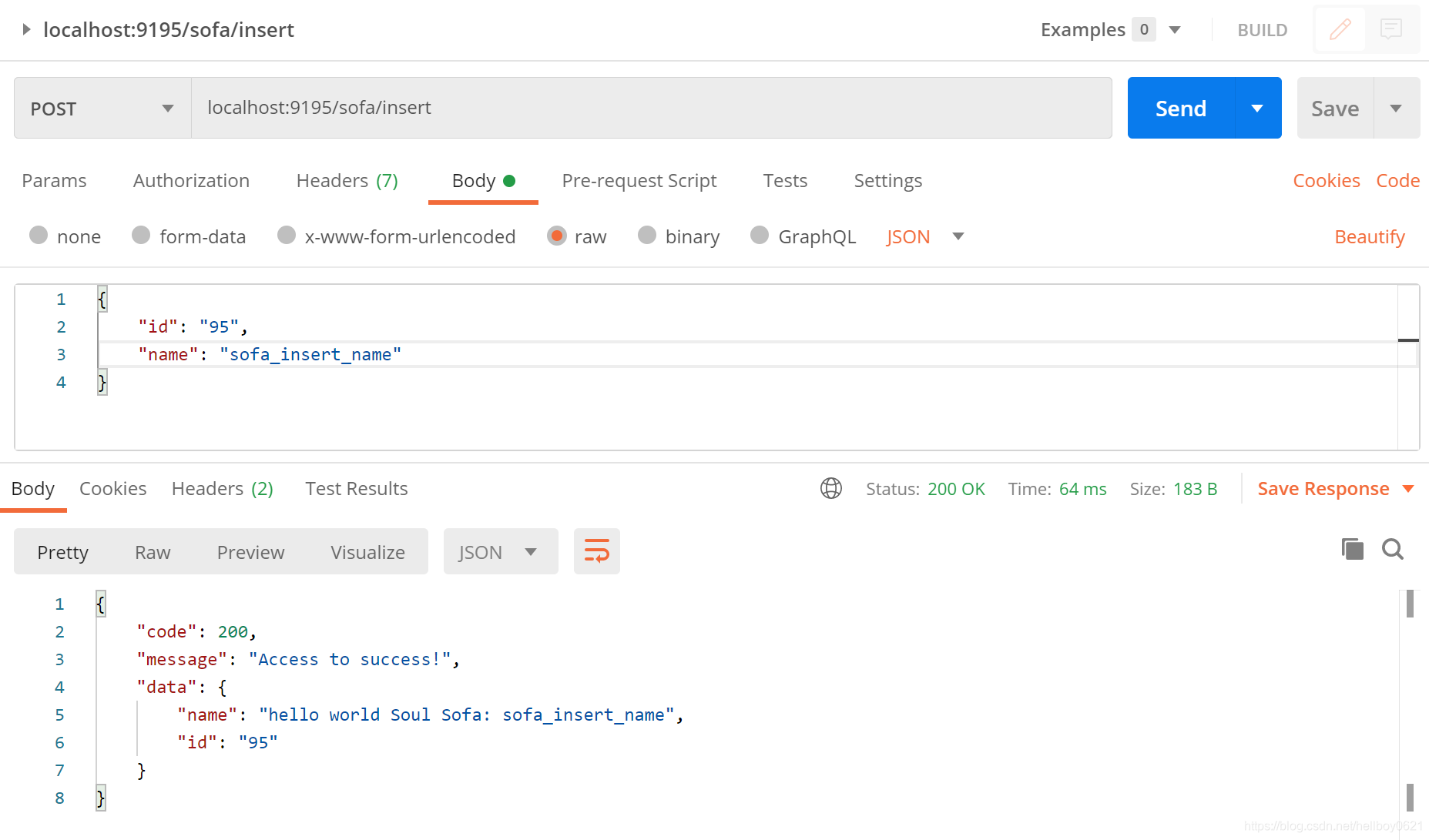1429x840 pixels.
Task: Open request Headers (7) tab
Action: pyautogui.click(x=347, y=180)
